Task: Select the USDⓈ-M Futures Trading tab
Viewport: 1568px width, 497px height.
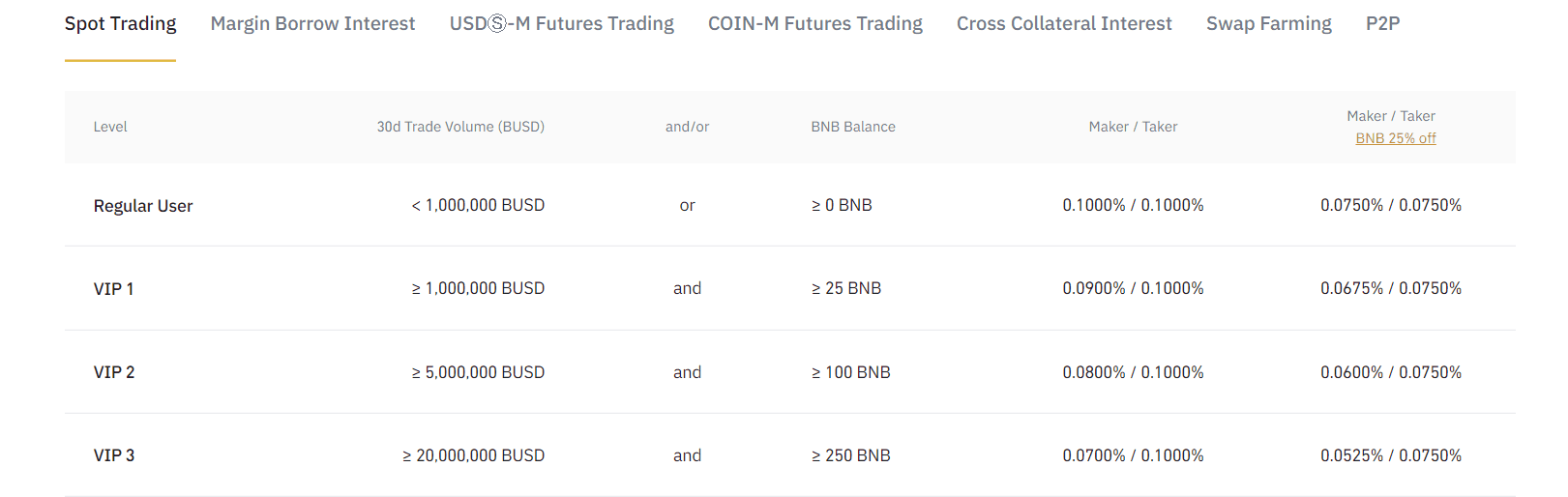Action: click(x=561, y=24)
